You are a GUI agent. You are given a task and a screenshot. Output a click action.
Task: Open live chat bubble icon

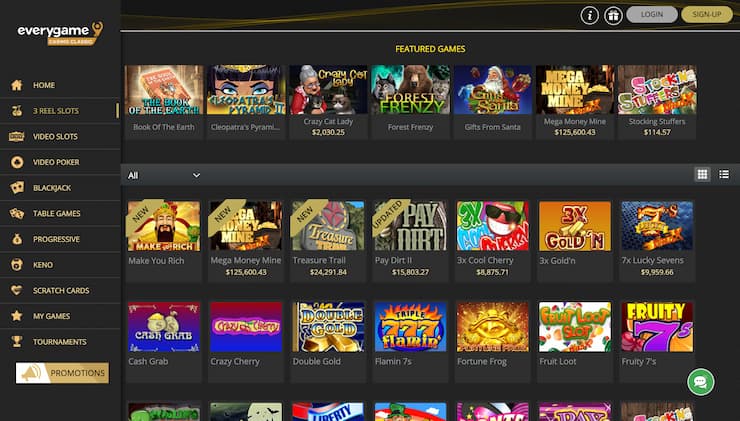point(700,382)
